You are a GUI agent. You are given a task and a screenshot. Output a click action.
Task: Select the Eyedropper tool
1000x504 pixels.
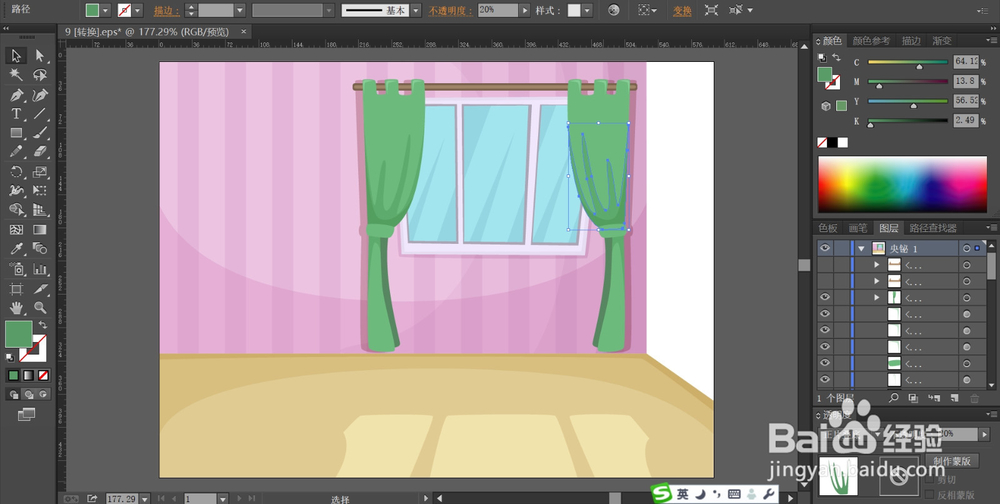tap(15, 249)
